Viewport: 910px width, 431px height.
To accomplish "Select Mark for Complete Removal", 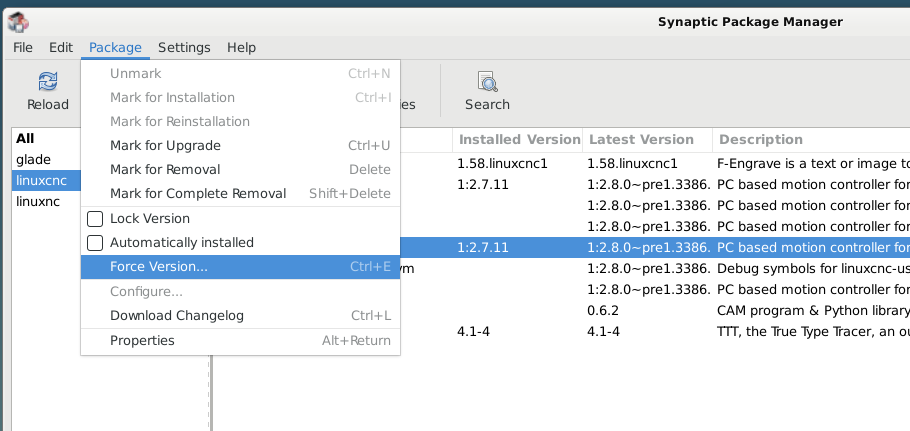I will 240,194.
